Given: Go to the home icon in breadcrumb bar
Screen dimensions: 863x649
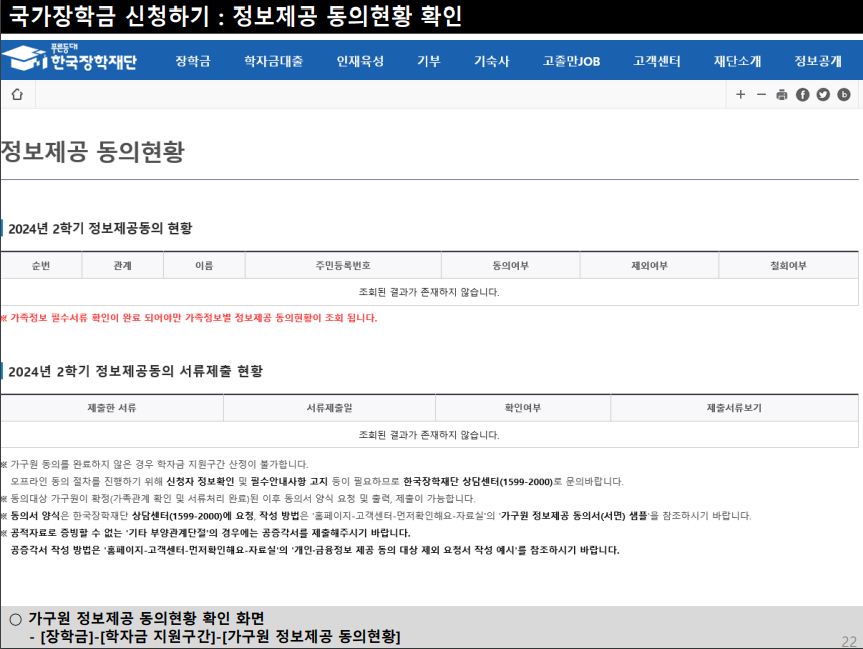Looking at the screenshot, I should 17,95.
